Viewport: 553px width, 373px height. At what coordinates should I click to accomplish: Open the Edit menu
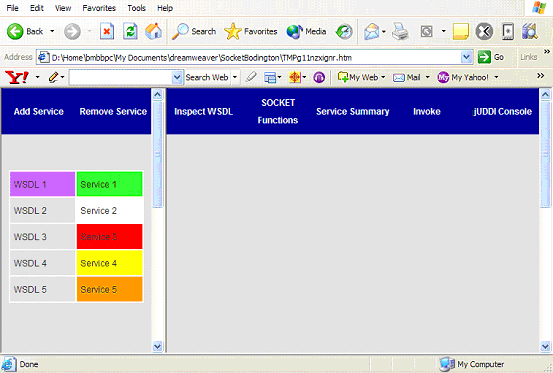[36, 8]
